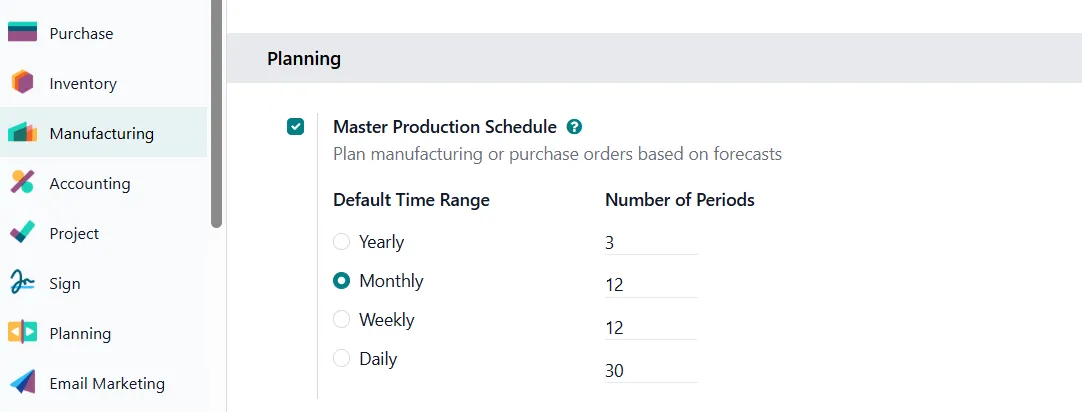Click the Master Production Schedule help icon

[x=574, y=127]
